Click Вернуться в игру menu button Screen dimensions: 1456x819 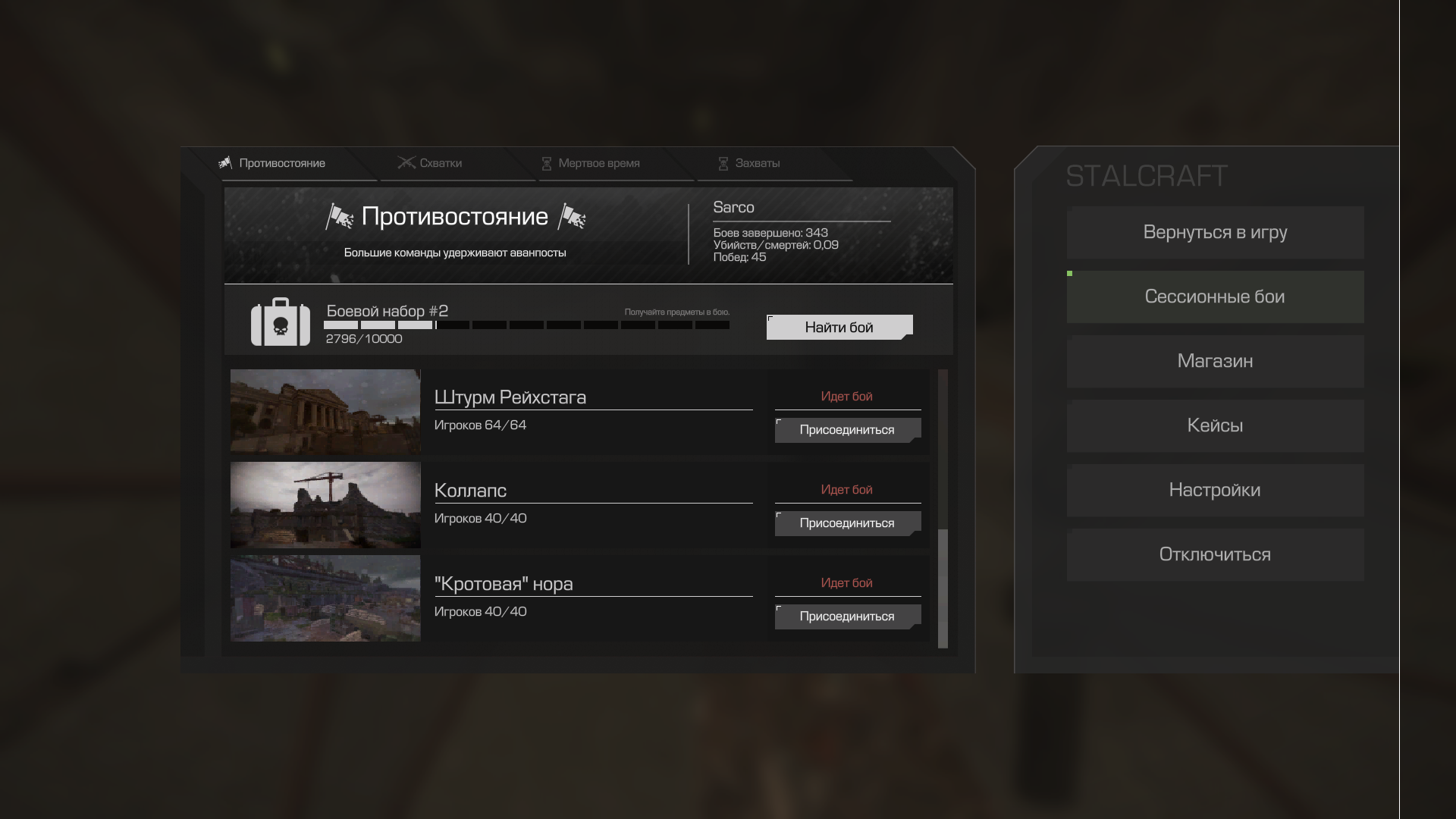(x=1215, y=232)
